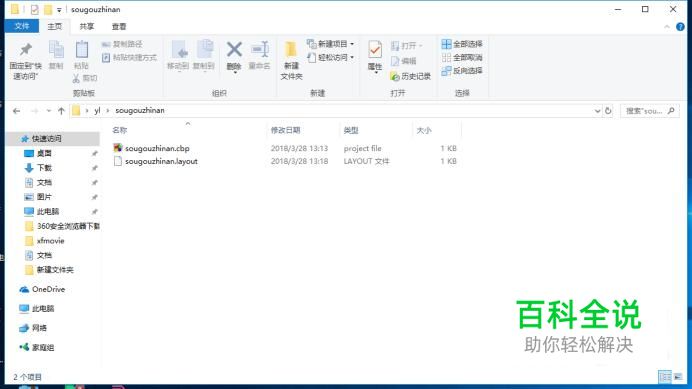Open Properties (属性) checkmark icon

pos(375,50)
